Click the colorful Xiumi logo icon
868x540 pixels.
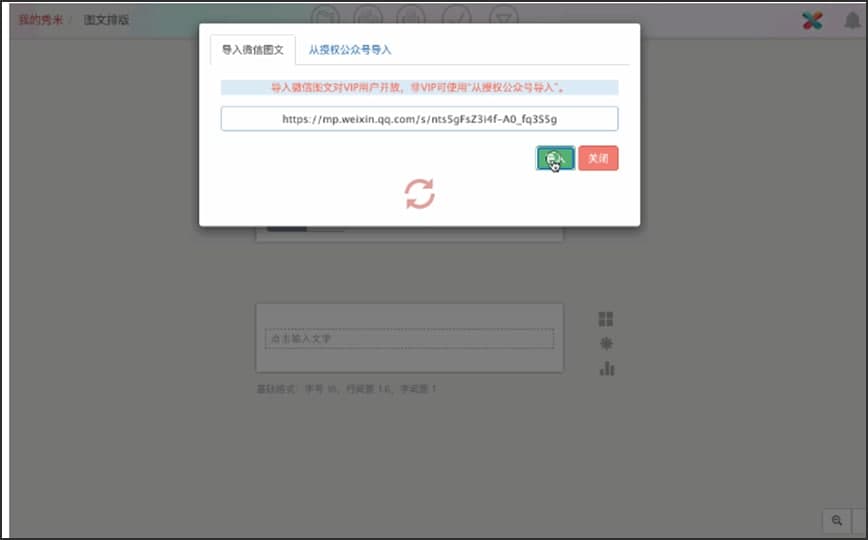(812, 20)
